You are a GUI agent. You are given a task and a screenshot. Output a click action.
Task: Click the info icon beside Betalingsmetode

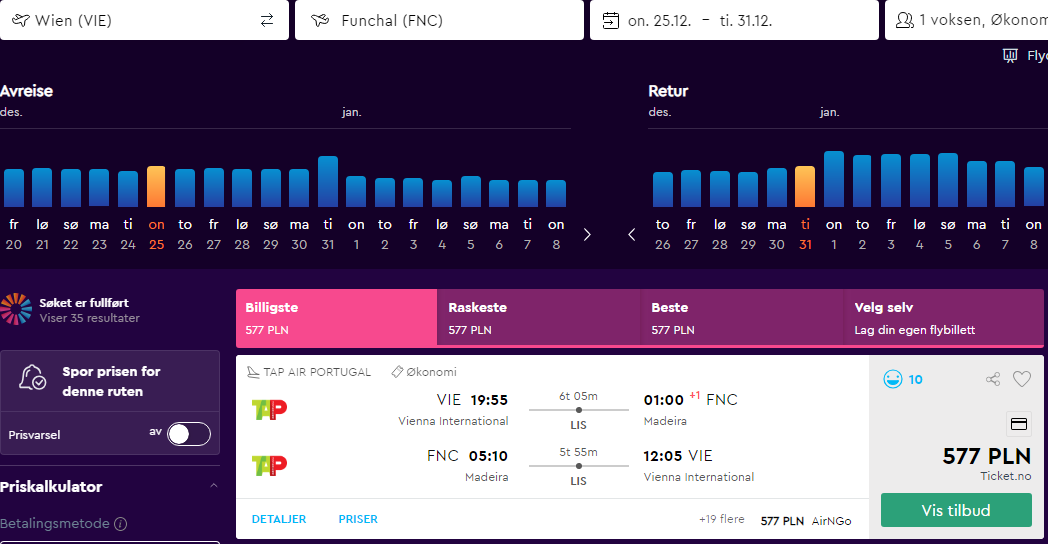[x=120, y=524]
